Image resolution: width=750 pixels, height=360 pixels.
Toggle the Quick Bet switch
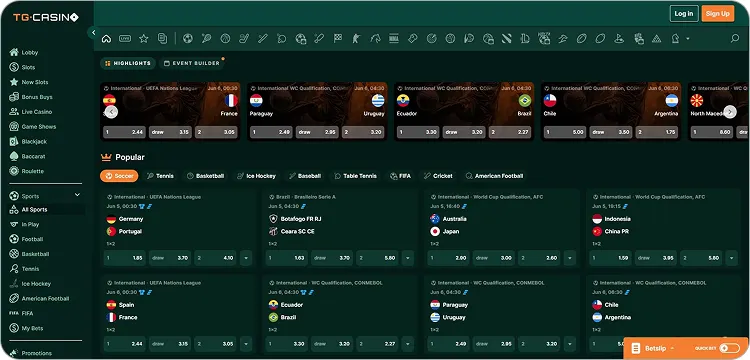point(729,348)
